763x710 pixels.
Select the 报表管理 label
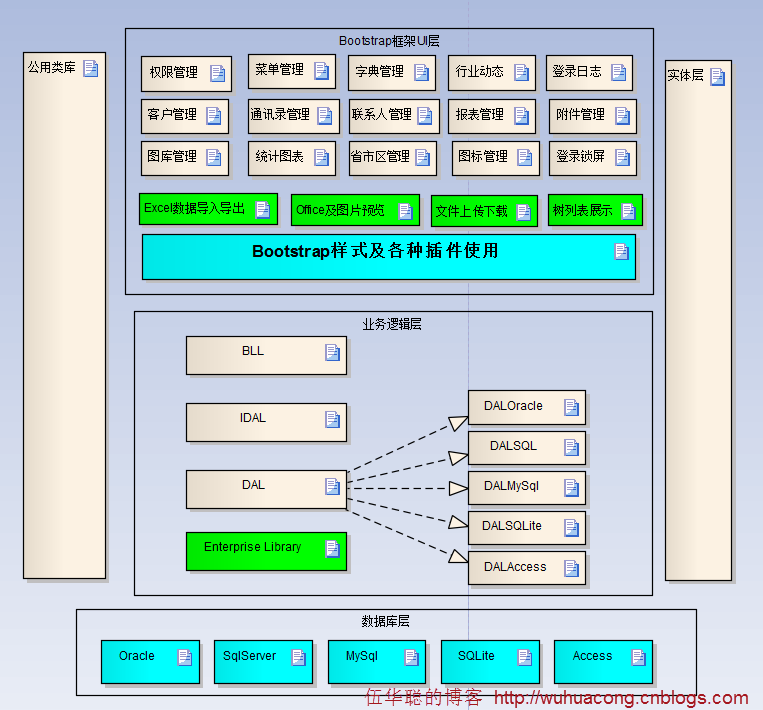pos(480,115)
